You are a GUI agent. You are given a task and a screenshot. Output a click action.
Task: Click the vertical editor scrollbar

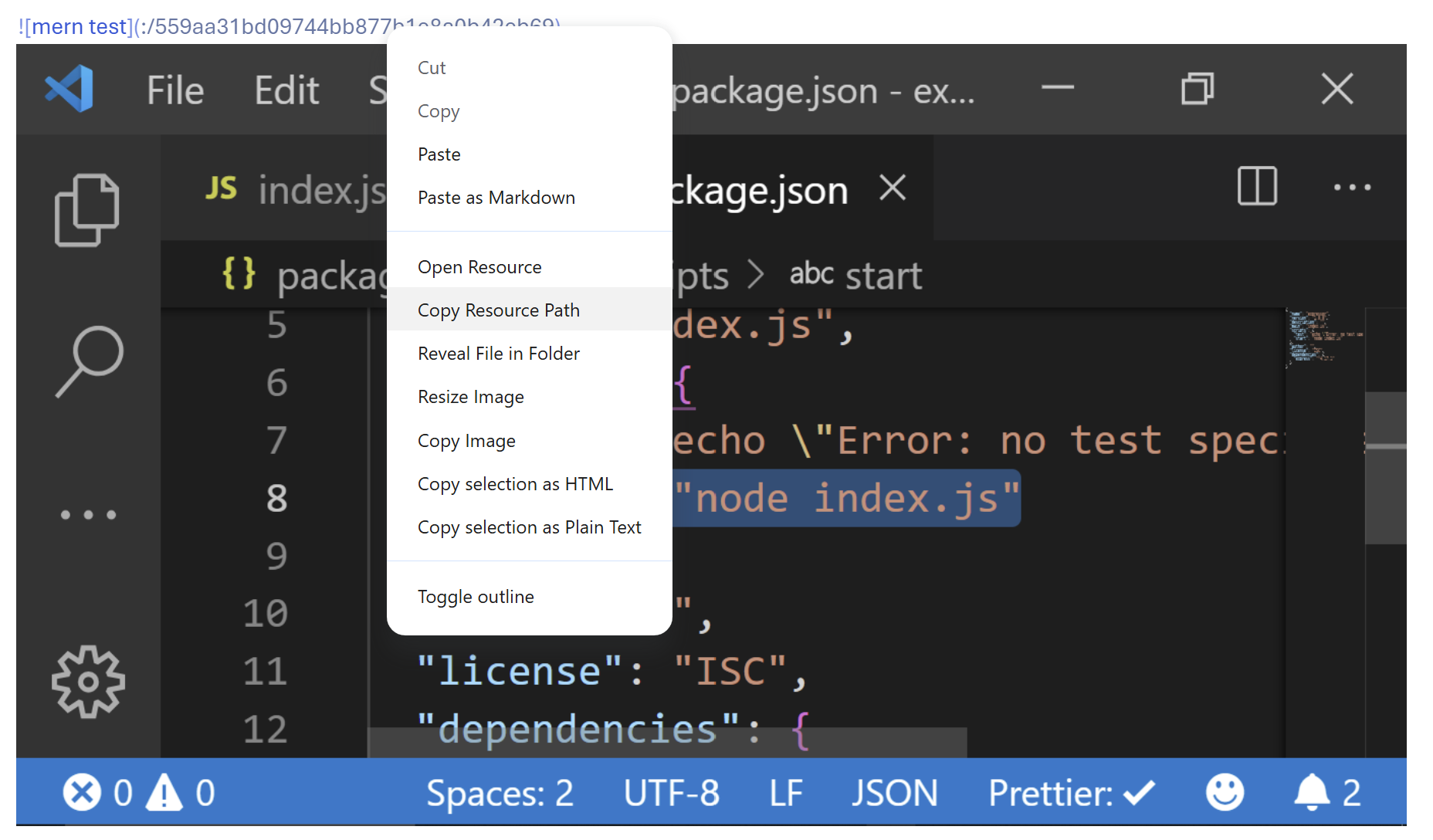coord(1385,468)
